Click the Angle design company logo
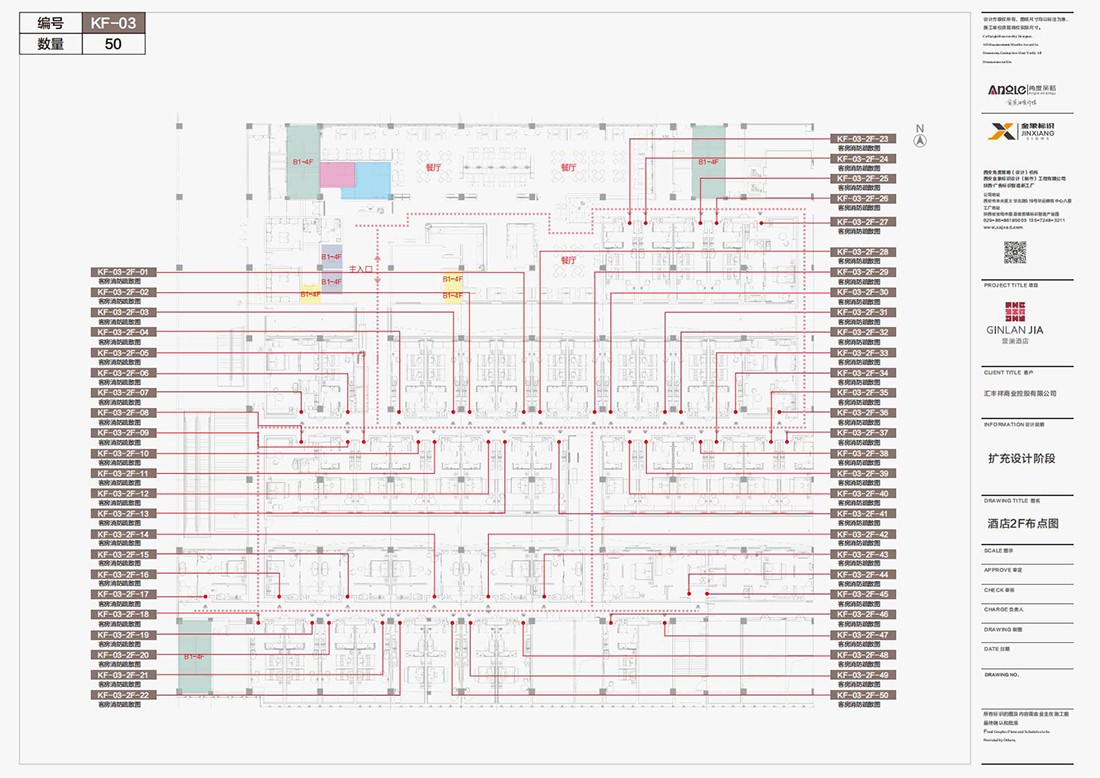The height and width of the screenshot is (778, 1100). [1015, 90]
